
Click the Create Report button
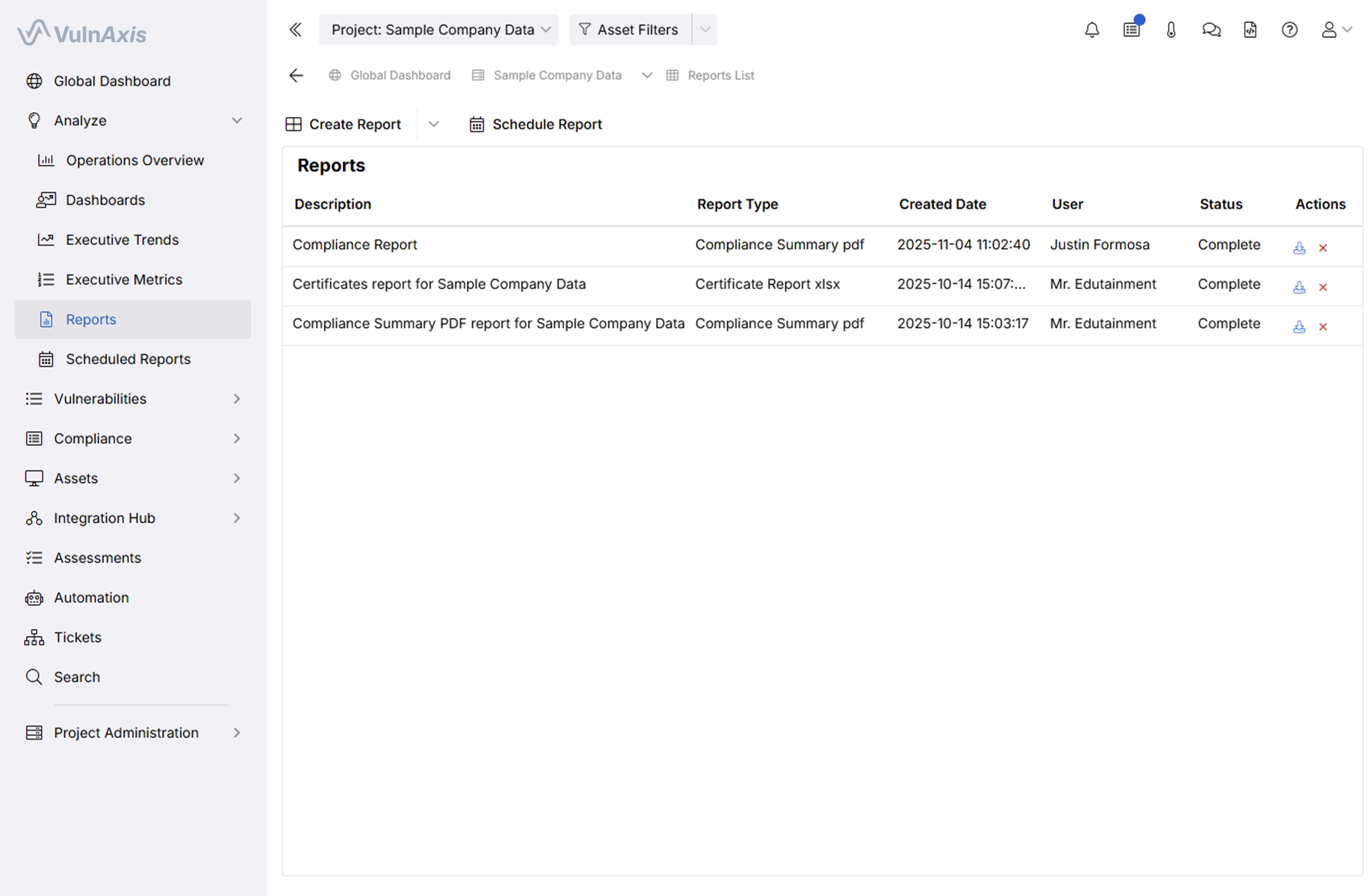click(x=344, y=124)
